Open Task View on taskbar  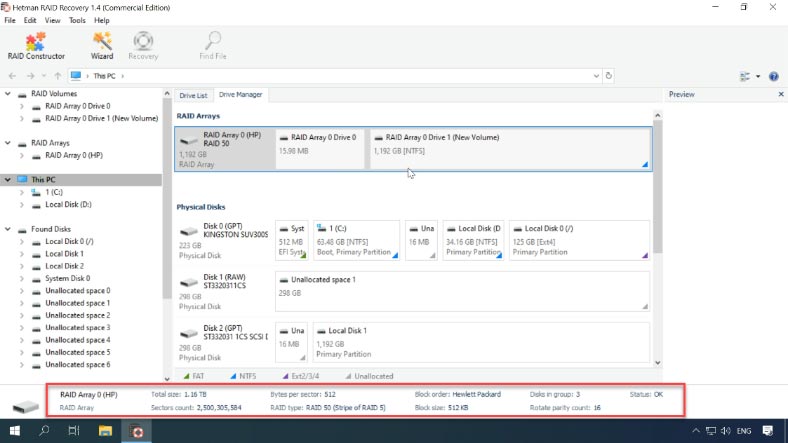pos(74,431)
